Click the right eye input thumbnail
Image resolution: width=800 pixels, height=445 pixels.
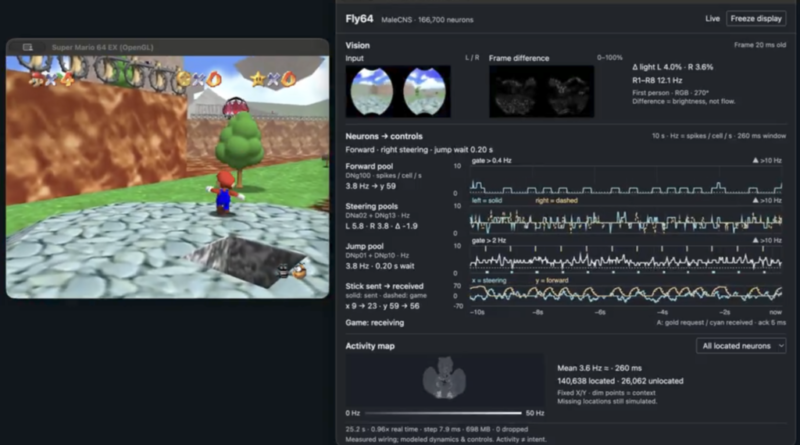click(424, 92)
